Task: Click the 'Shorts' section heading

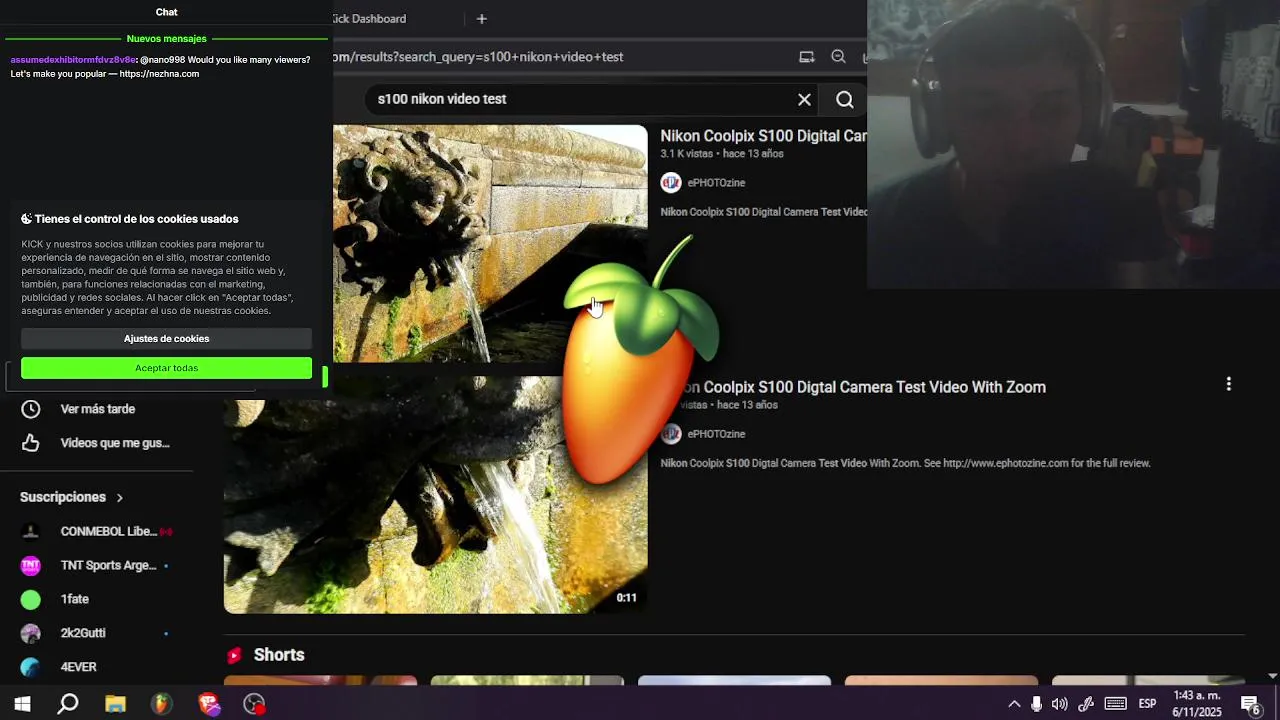Action: tap(279, 655)
